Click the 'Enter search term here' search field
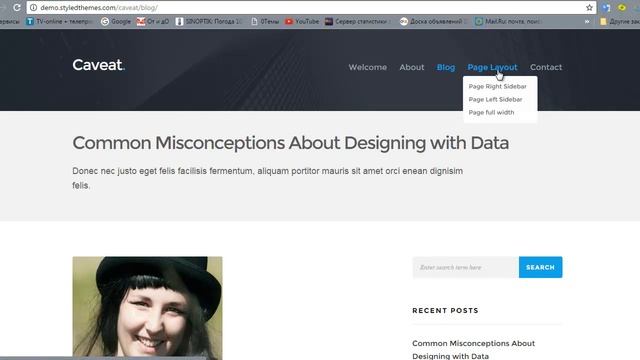 (466, 267)
